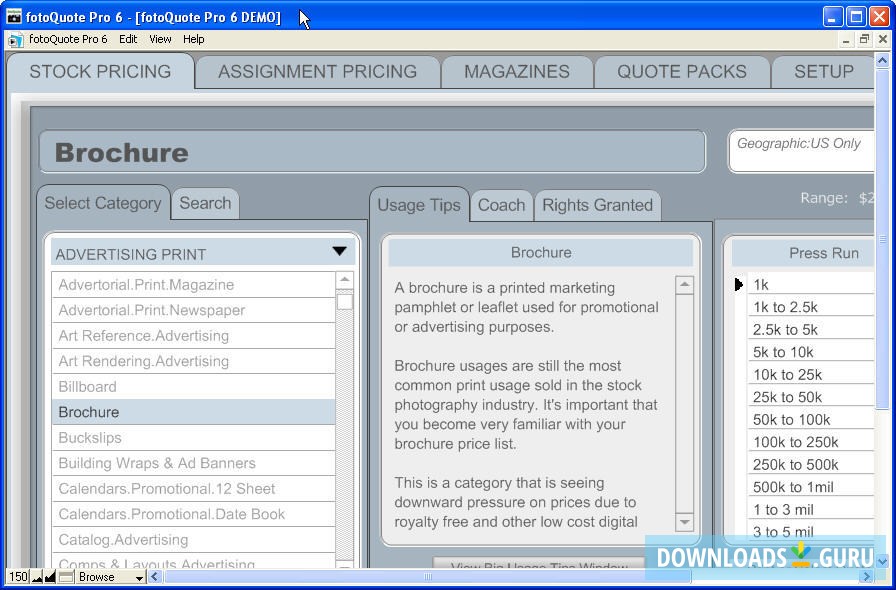896x590 pixels.
Task: Restore the inner document window
Action: coord(864,39)
